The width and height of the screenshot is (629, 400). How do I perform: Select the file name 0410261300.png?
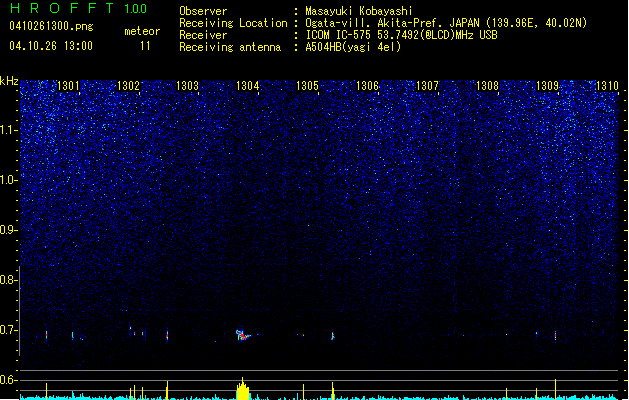(x=51, y=26)
